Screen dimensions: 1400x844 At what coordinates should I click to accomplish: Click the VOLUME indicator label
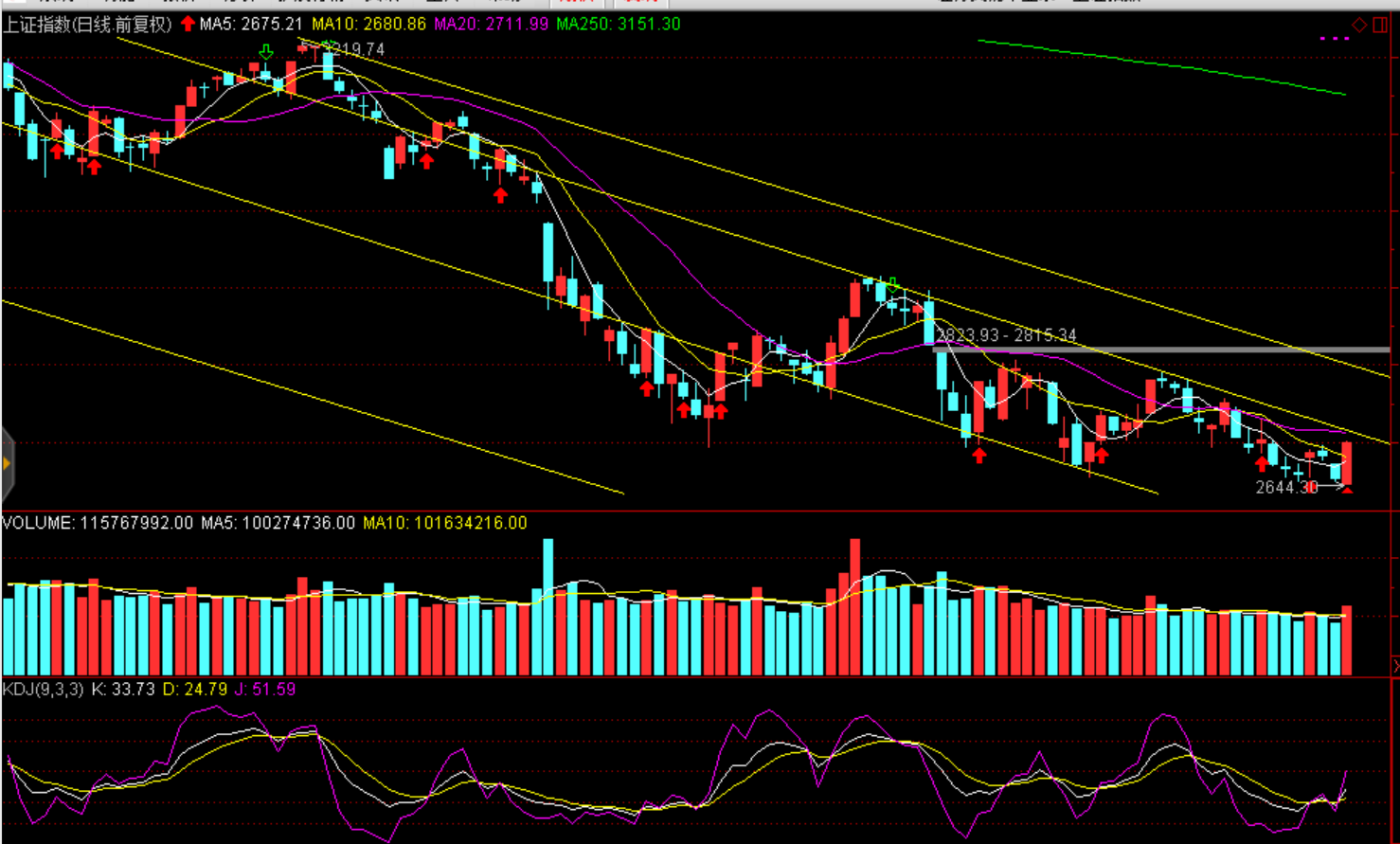pos(38,523)
